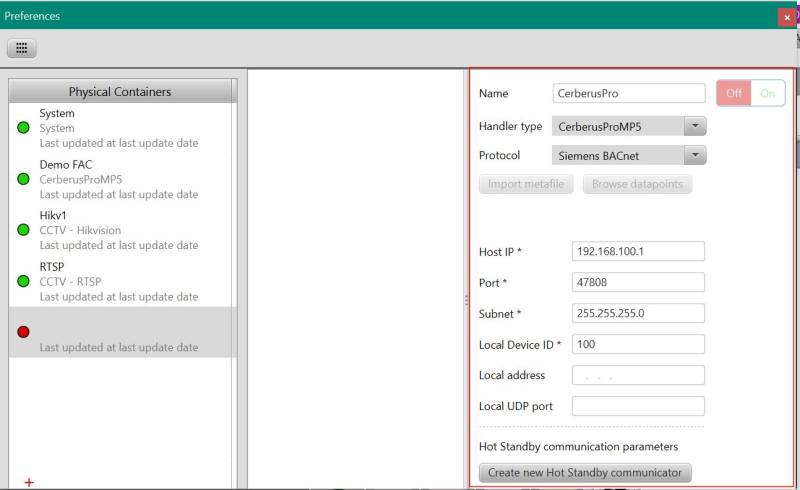800x490 pixels.
Task: Select the RTSP CCTV container
Action: [118, 281]
